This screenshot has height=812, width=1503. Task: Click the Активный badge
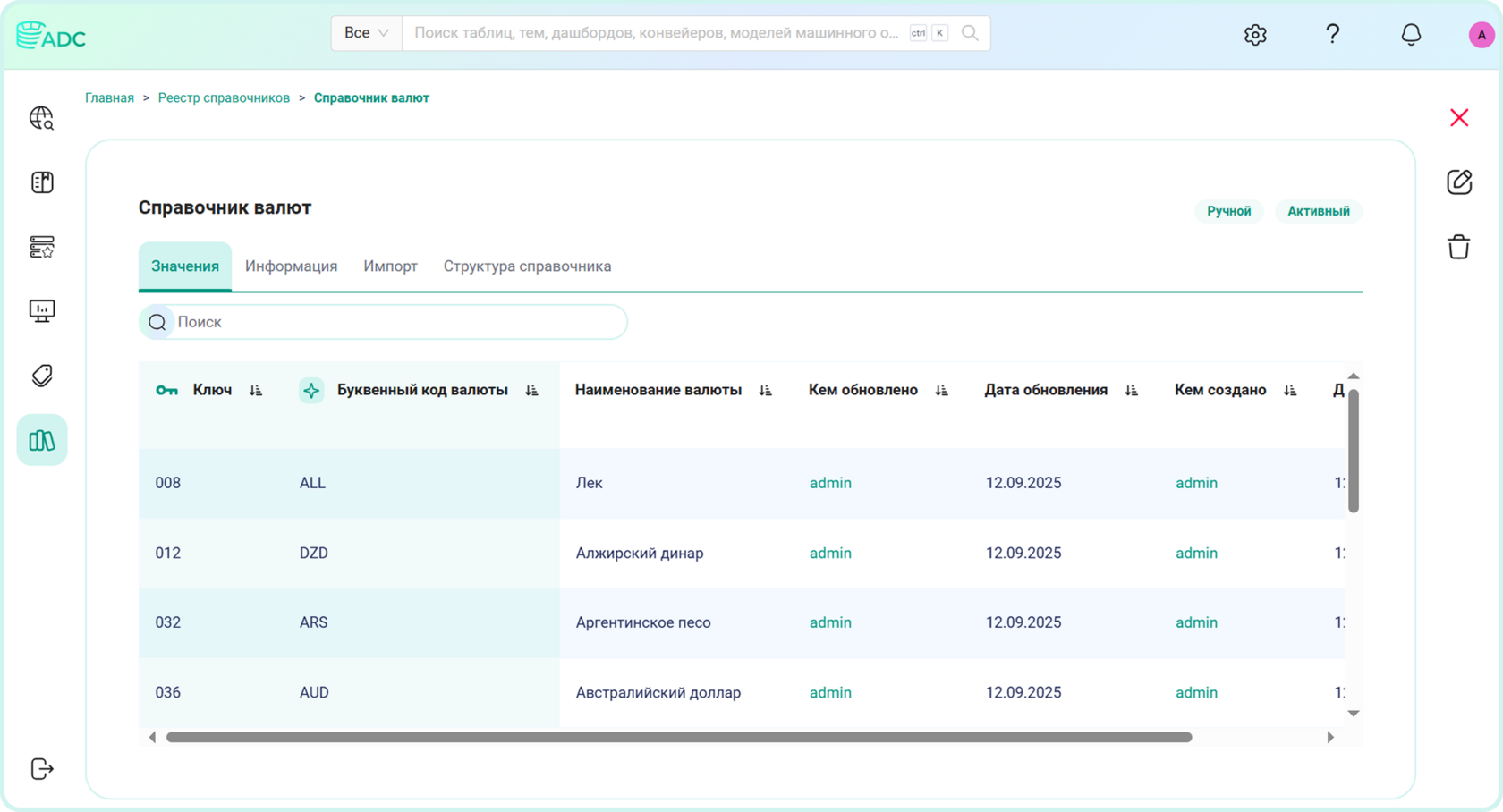[x=1318, y=211]
